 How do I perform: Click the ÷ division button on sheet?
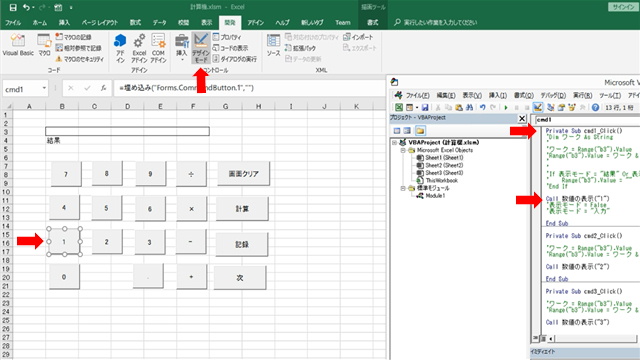[x=191, y=174]
